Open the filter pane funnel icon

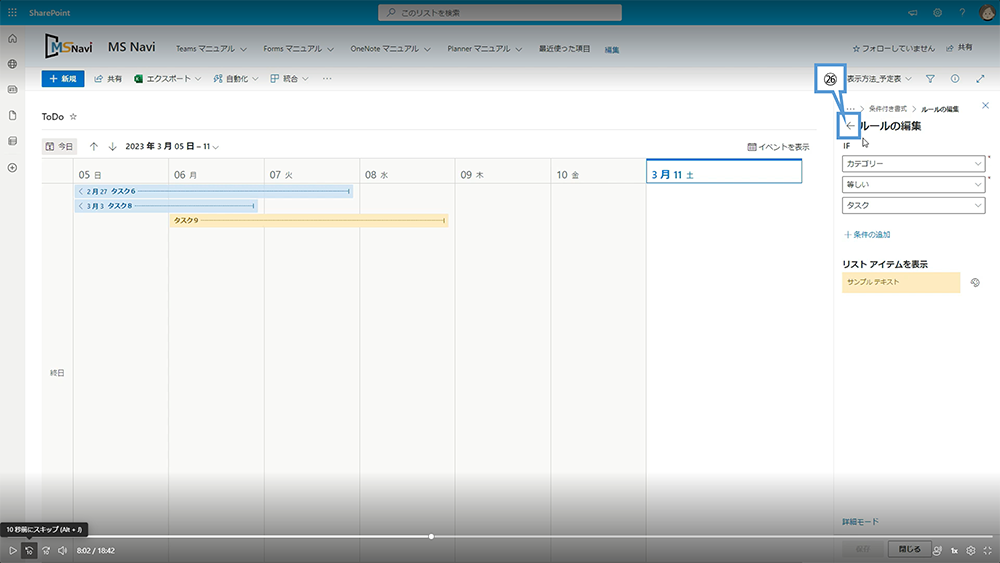[930, 79]
